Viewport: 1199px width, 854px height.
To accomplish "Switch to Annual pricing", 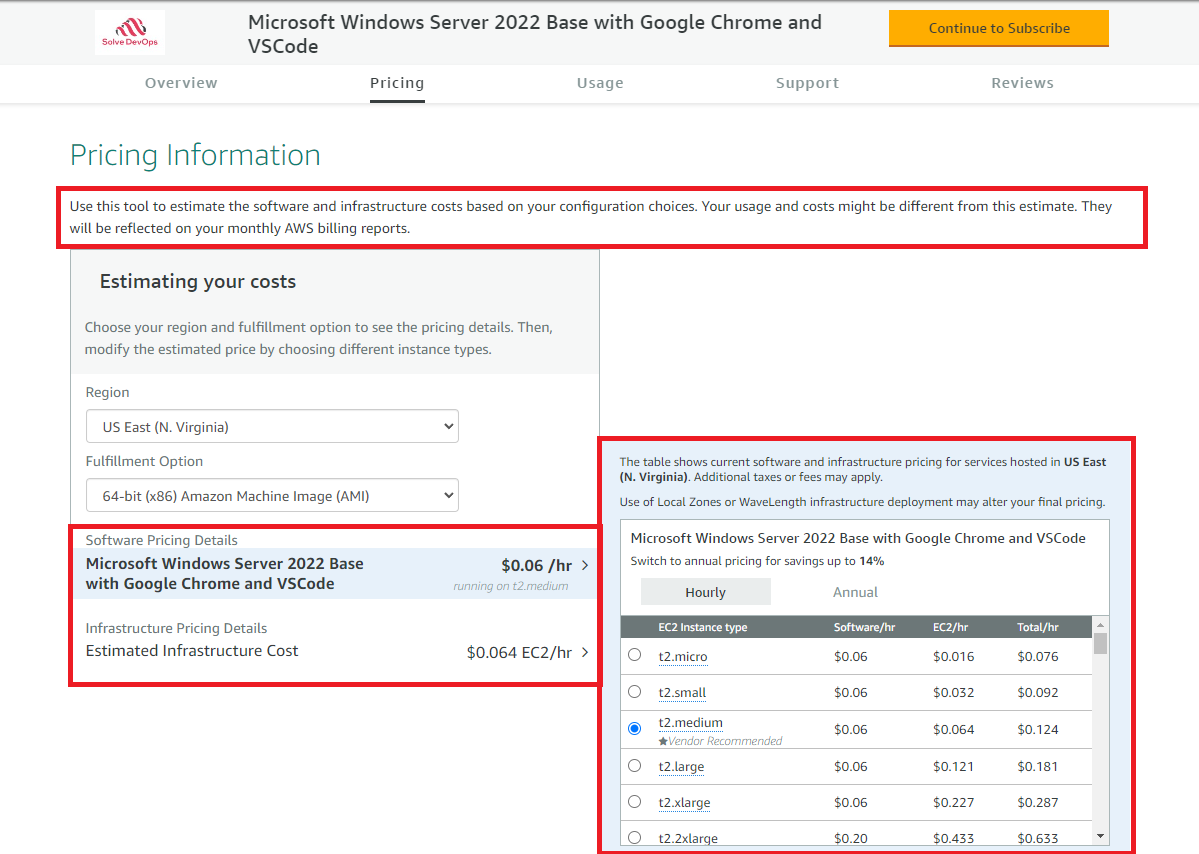I will (x=855, y=592).
